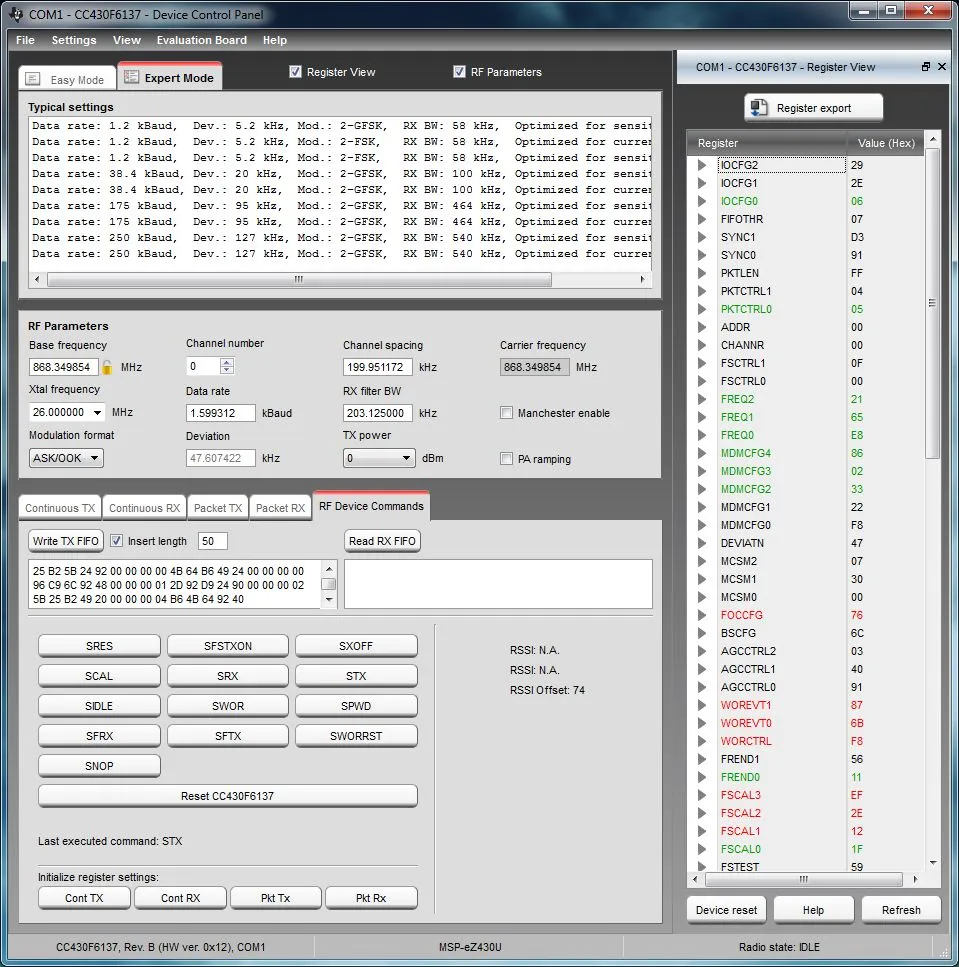Viewport: 959px width, 967px height.
Task: Click the Device reset button
Action: [726, 910]
